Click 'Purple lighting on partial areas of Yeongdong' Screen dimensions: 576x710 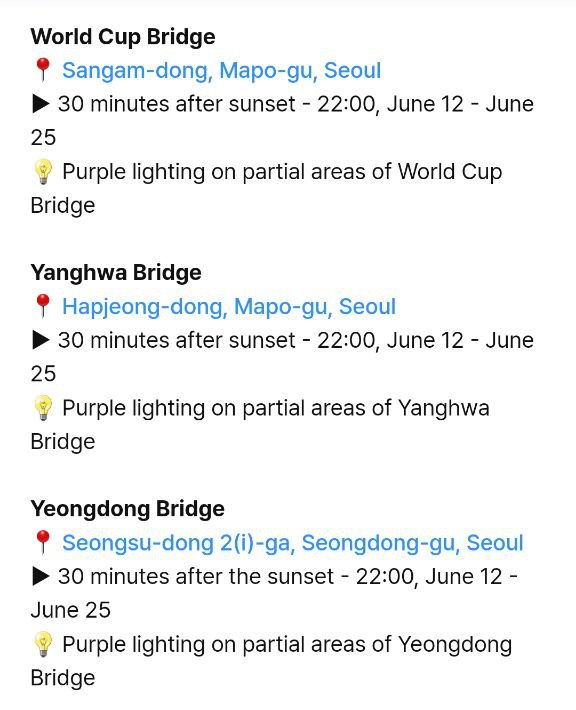click(287, 645)
